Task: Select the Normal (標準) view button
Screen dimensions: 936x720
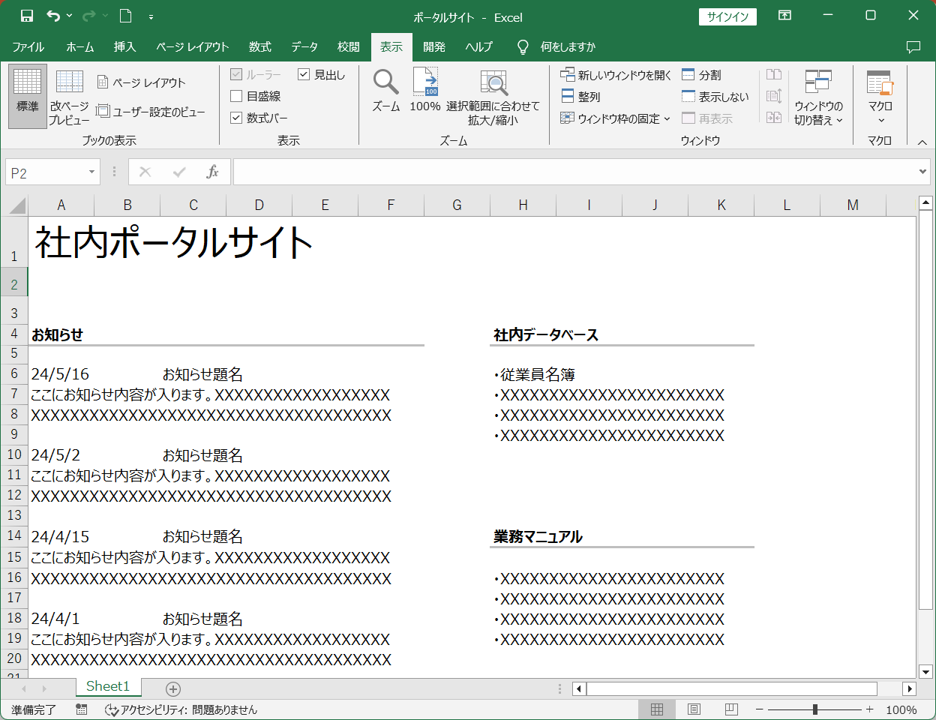Action: (27, 97)
